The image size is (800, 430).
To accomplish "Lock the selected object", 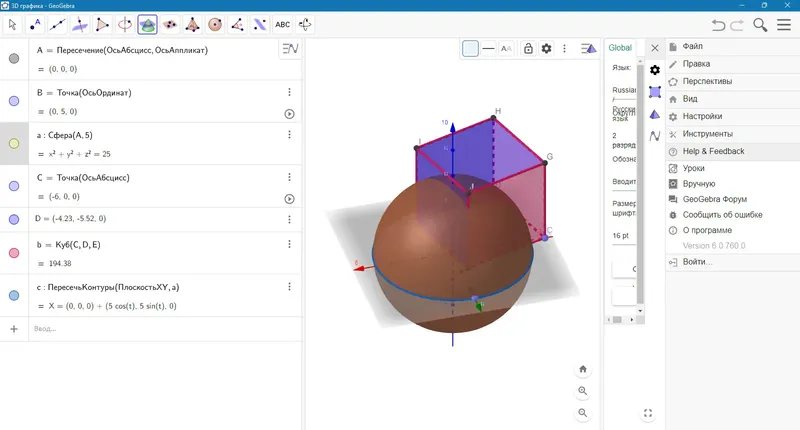I will coord(528,48).
